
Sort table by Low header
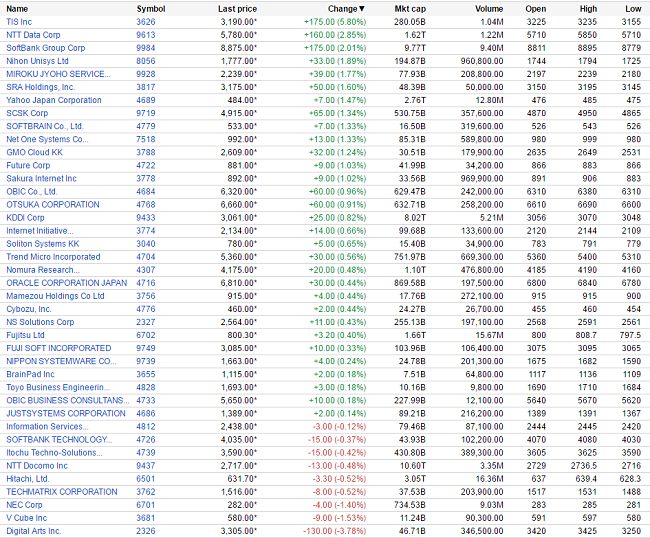pos(633,9)
